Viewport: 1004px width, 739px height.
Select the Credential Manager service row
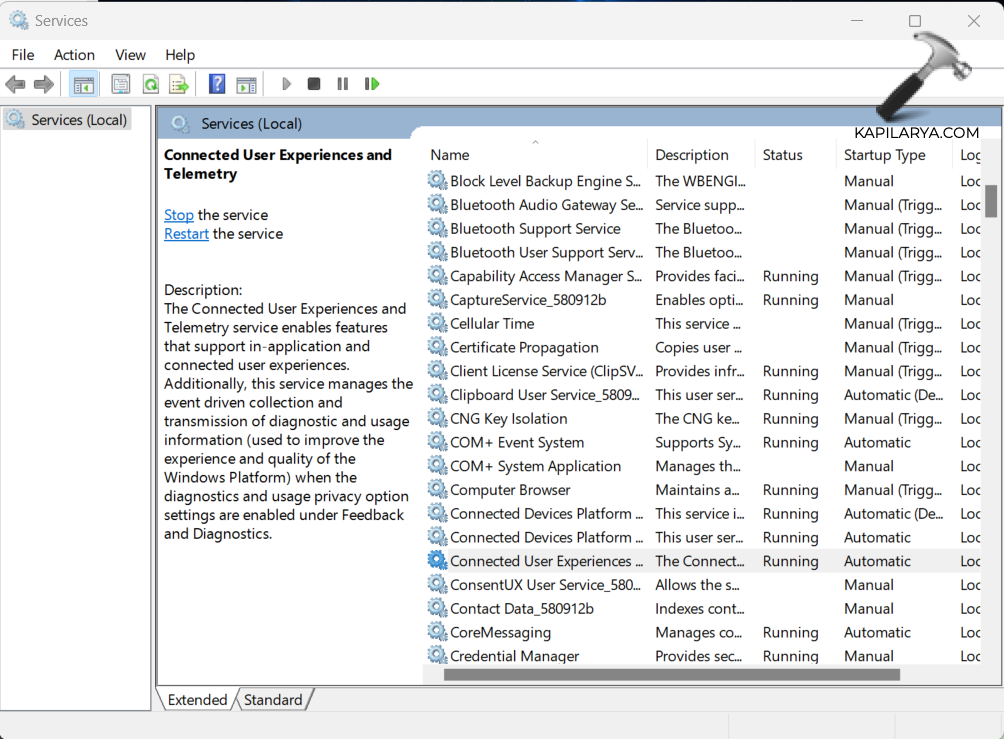514,656
